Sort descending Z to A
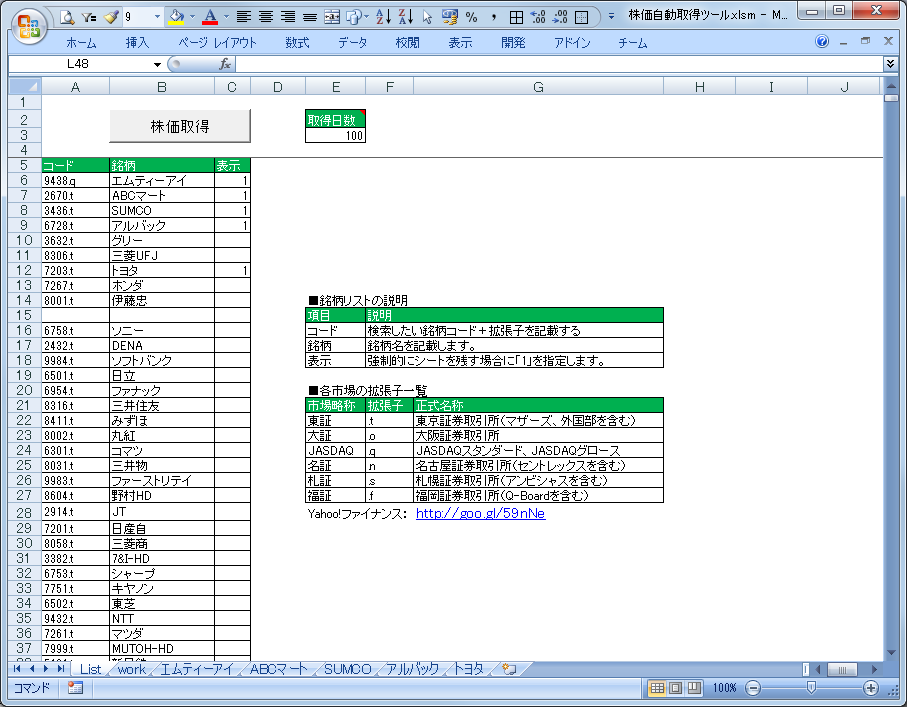 click(406, 17)
